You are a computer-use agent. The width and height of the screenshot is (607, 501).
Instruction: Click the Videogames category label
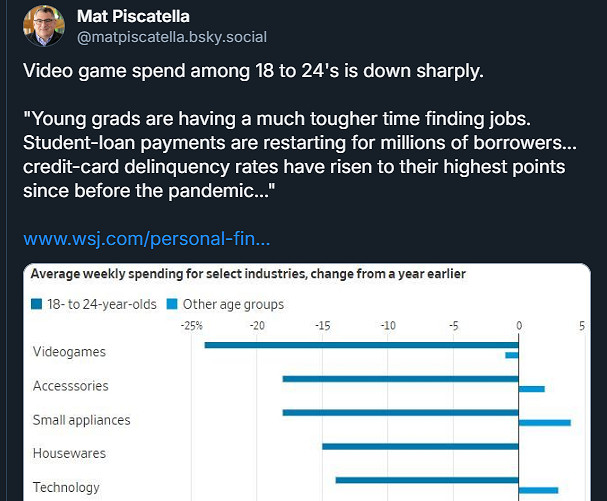pos(69,352)
